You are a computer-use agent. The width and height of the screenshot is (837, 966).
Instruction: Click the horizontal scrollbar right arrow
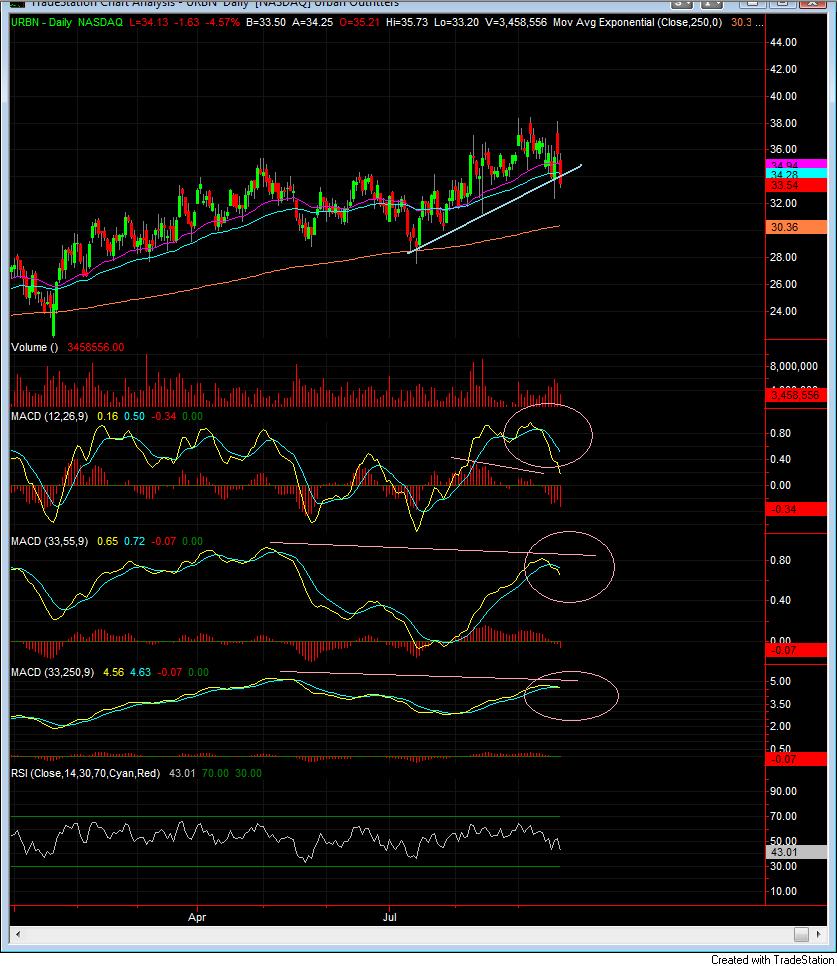click(x=818, y=935)
